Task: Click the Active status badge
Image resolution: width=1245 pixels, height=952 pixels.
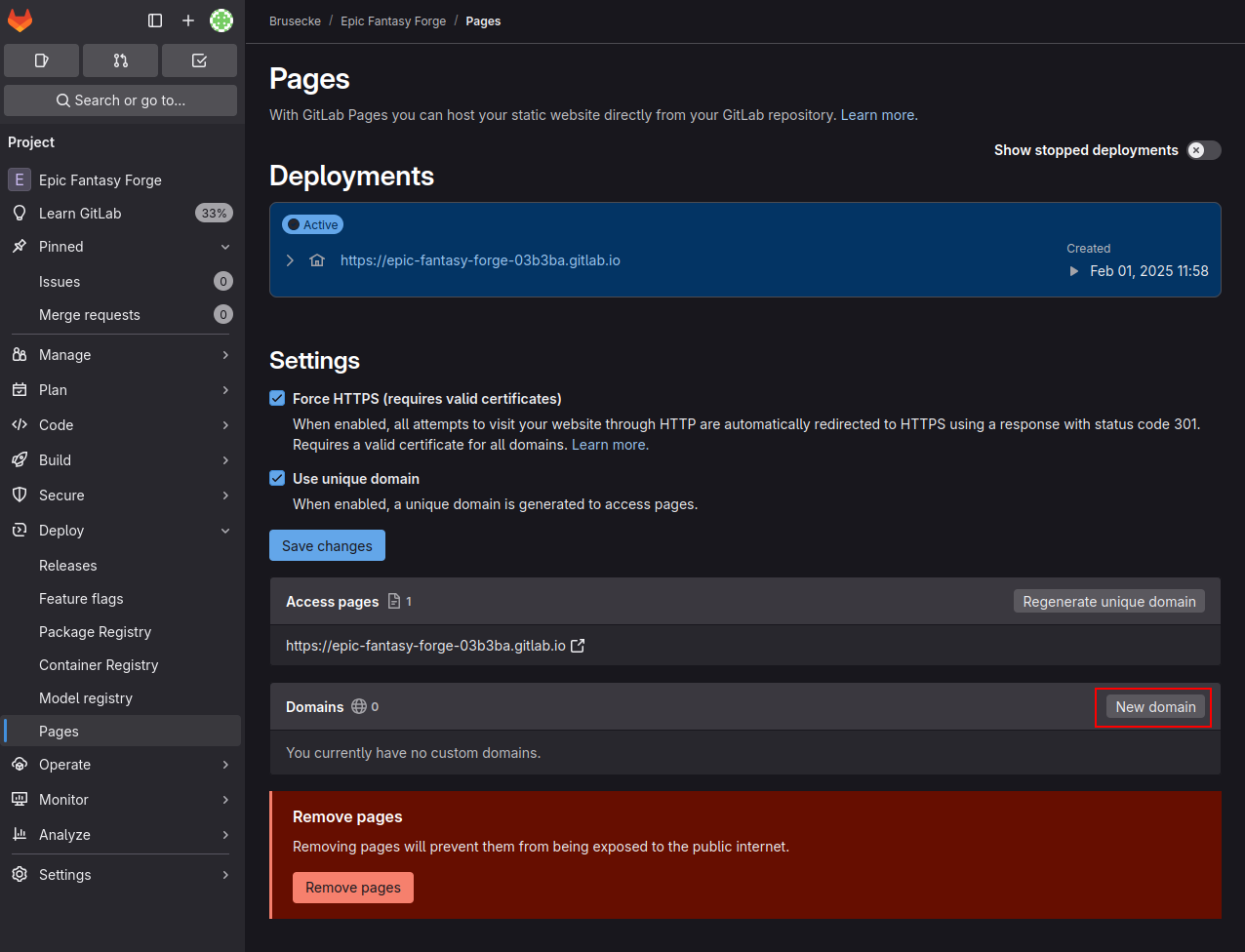Action: pos(312,224)
